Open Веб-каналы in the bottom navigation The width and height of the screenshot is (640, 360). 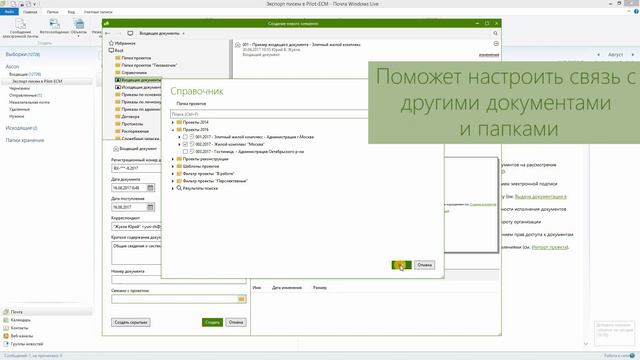click(18, 336)
